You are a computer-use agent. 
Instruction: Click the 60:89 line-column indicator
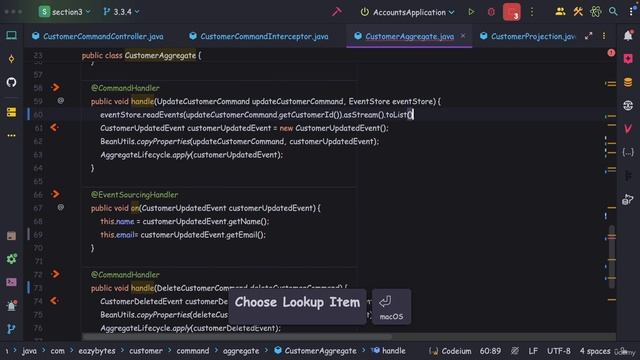tap(490, 351)
